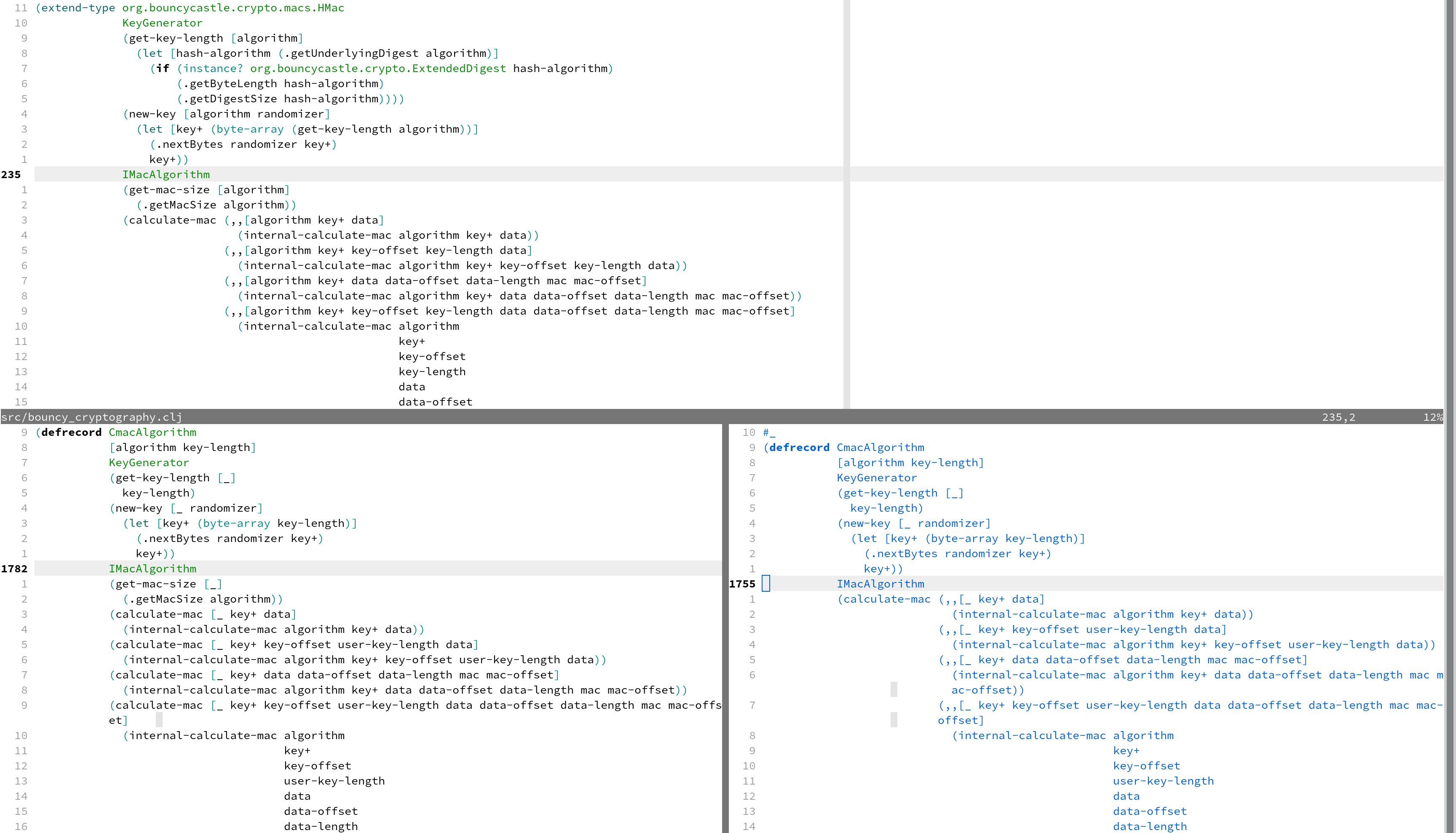Viewport: 1456px width, 833px height.
Task: Click IMacAlgorithm on highlighted line 235
Action: click(x=166, y=174)
